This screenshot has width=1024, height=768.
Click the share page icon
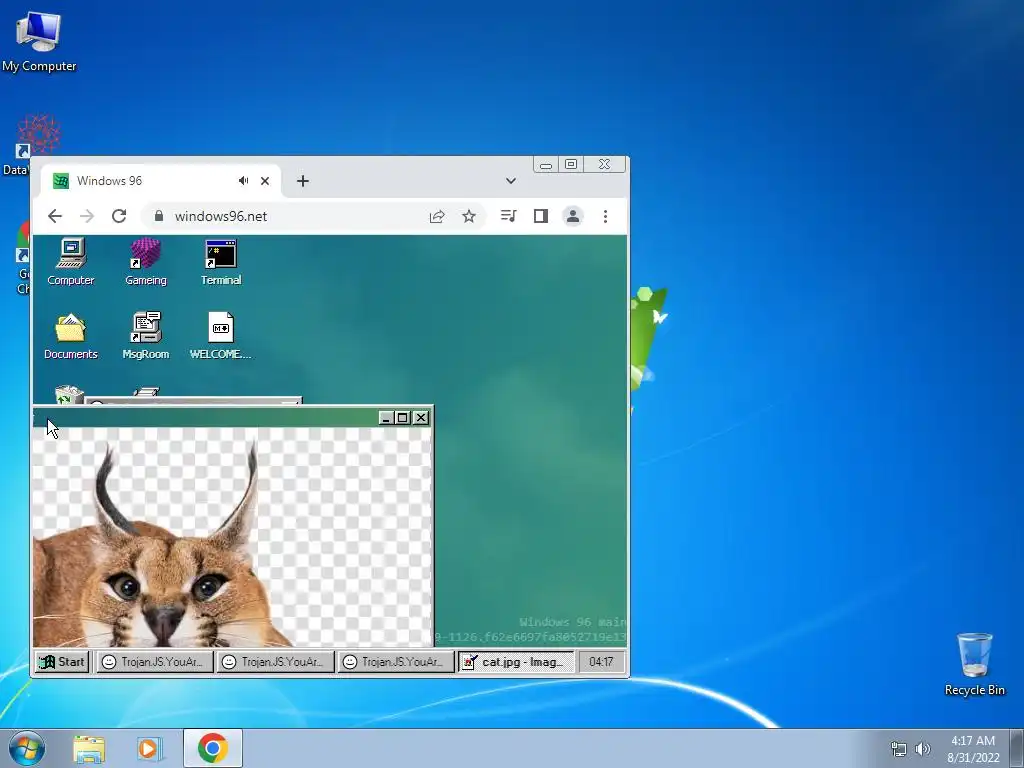point(437,216)
